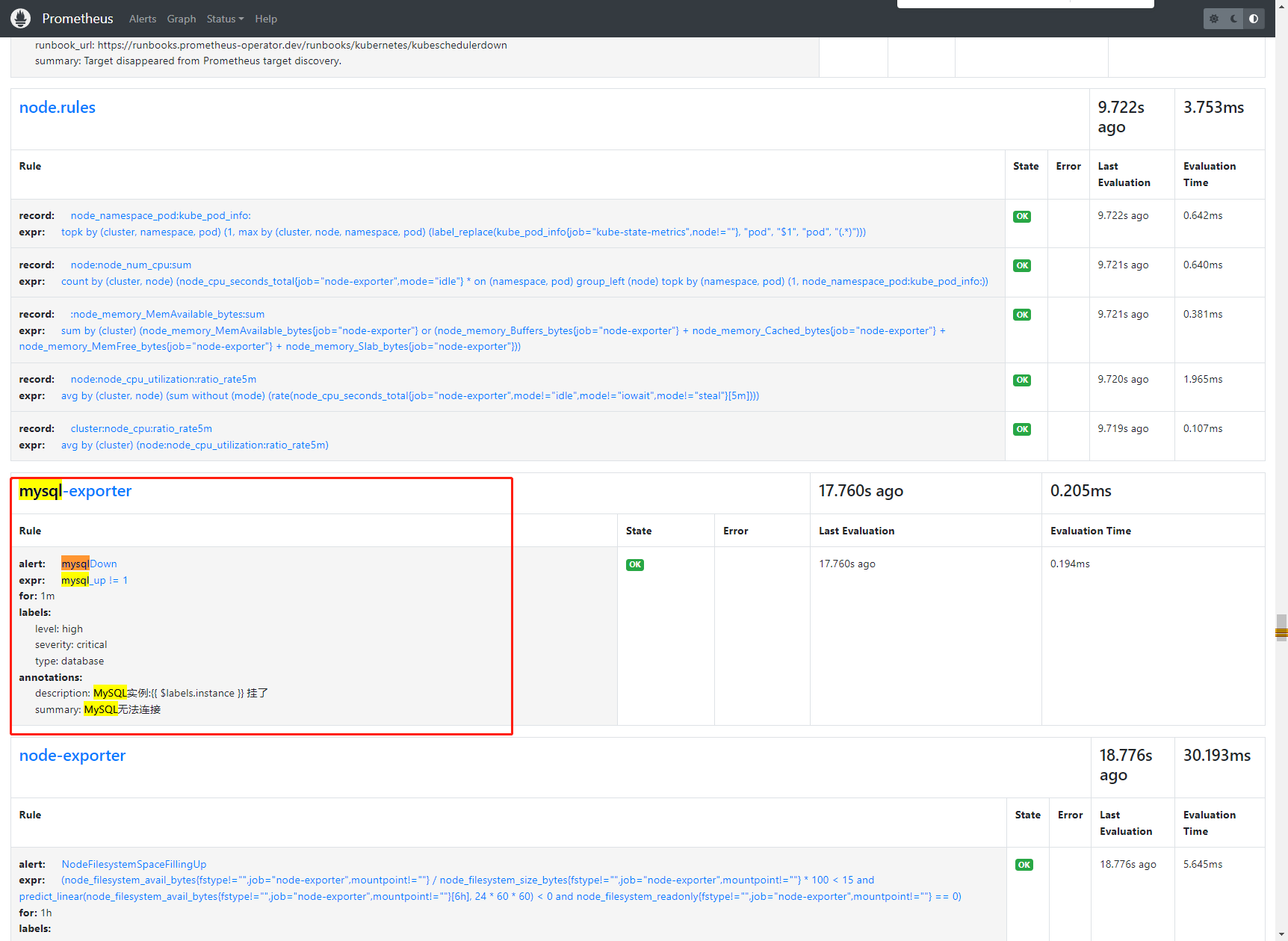Open the Alerts page
This screenshot has width=1288, height=941.
coord(143,19)
